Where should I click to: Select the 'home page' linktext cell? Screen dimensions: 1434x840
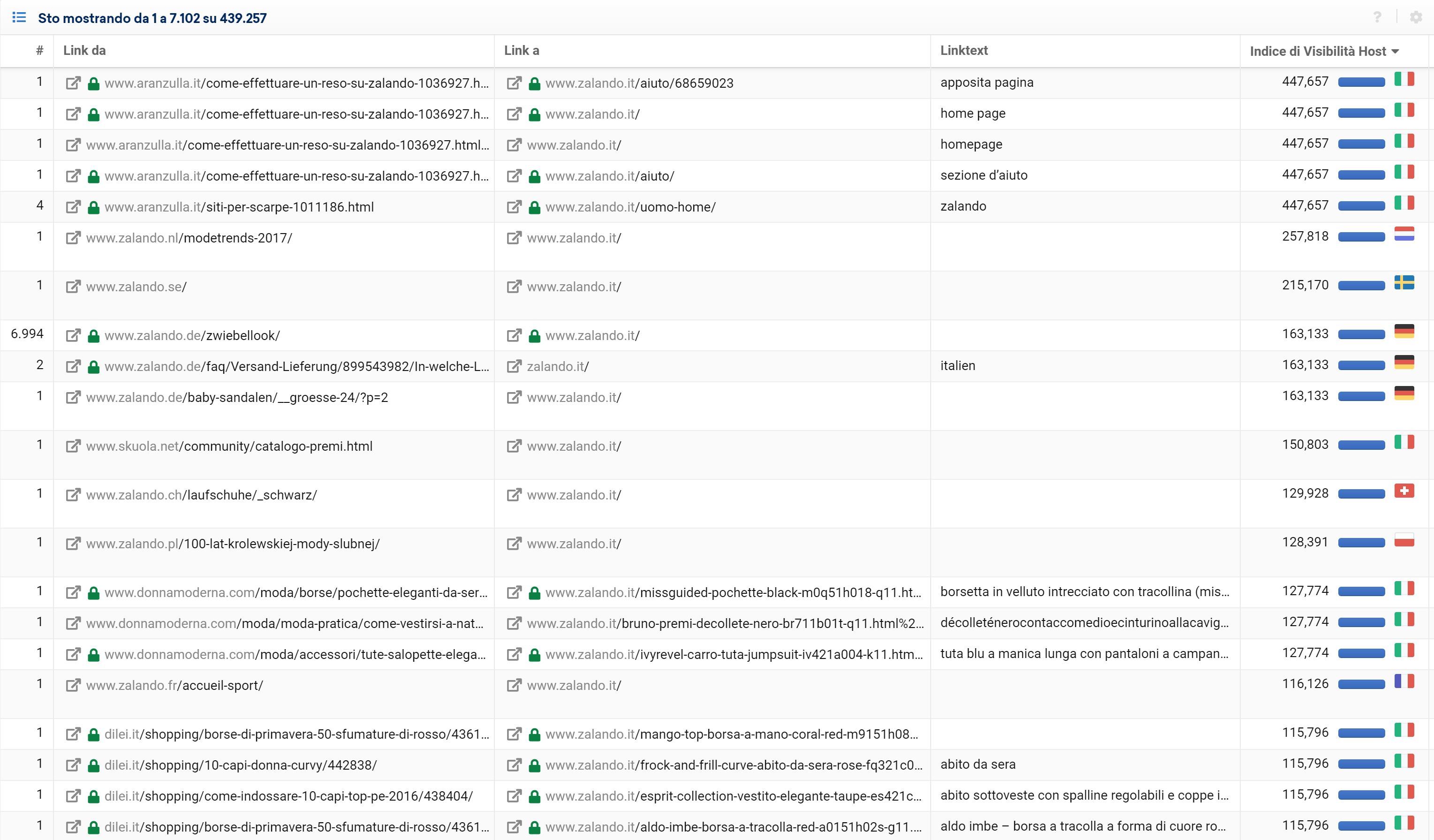pyautogui.click(x=972, y=113)
